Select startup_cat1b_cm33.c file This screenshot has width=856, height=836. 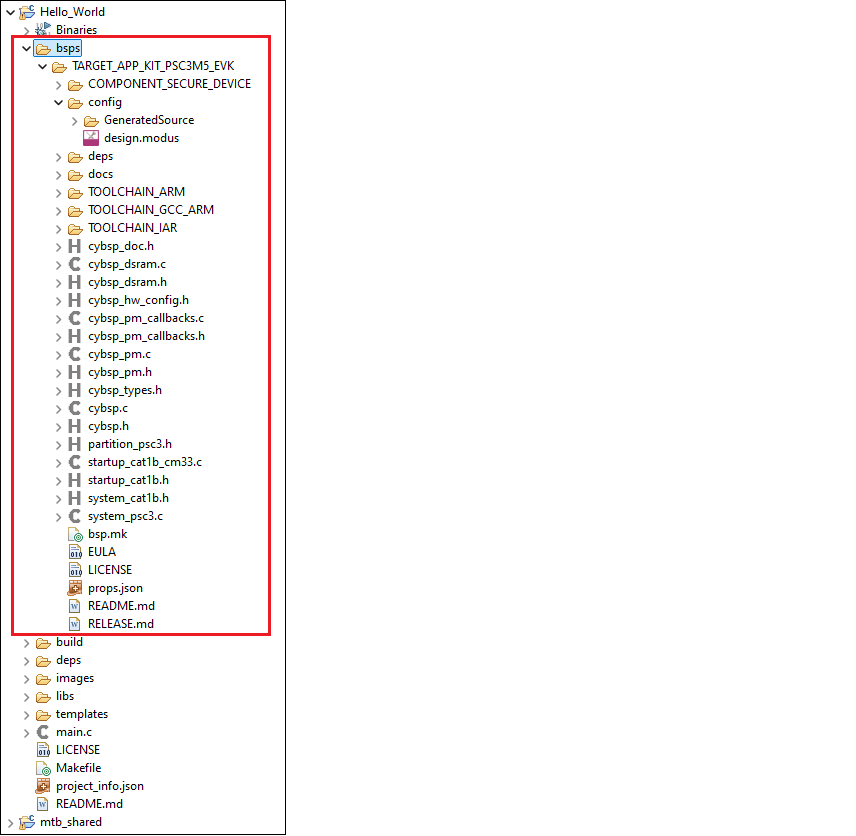pos(144,462)
